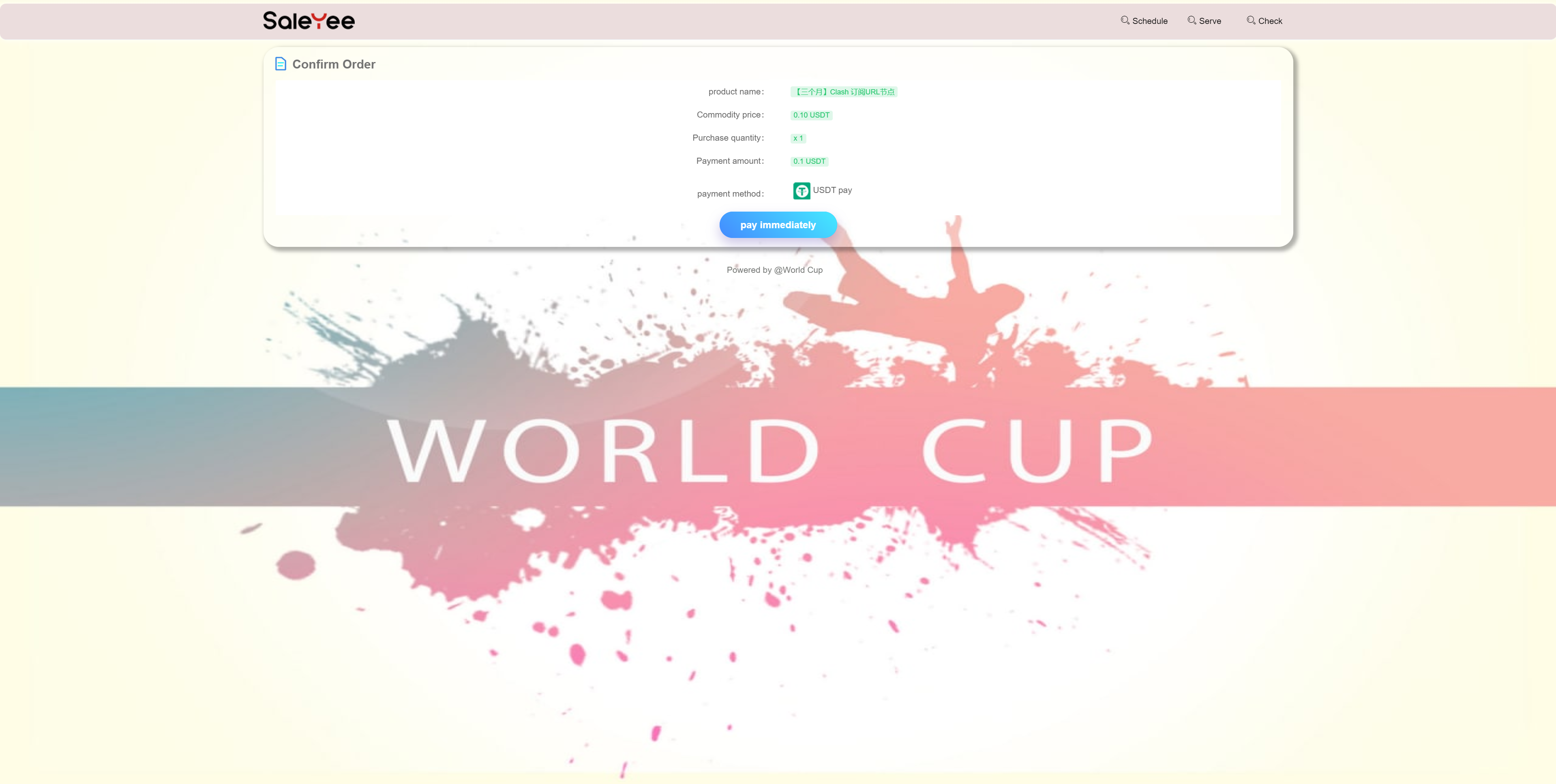Click the magnifier icon beside Check

(1250, 20)
